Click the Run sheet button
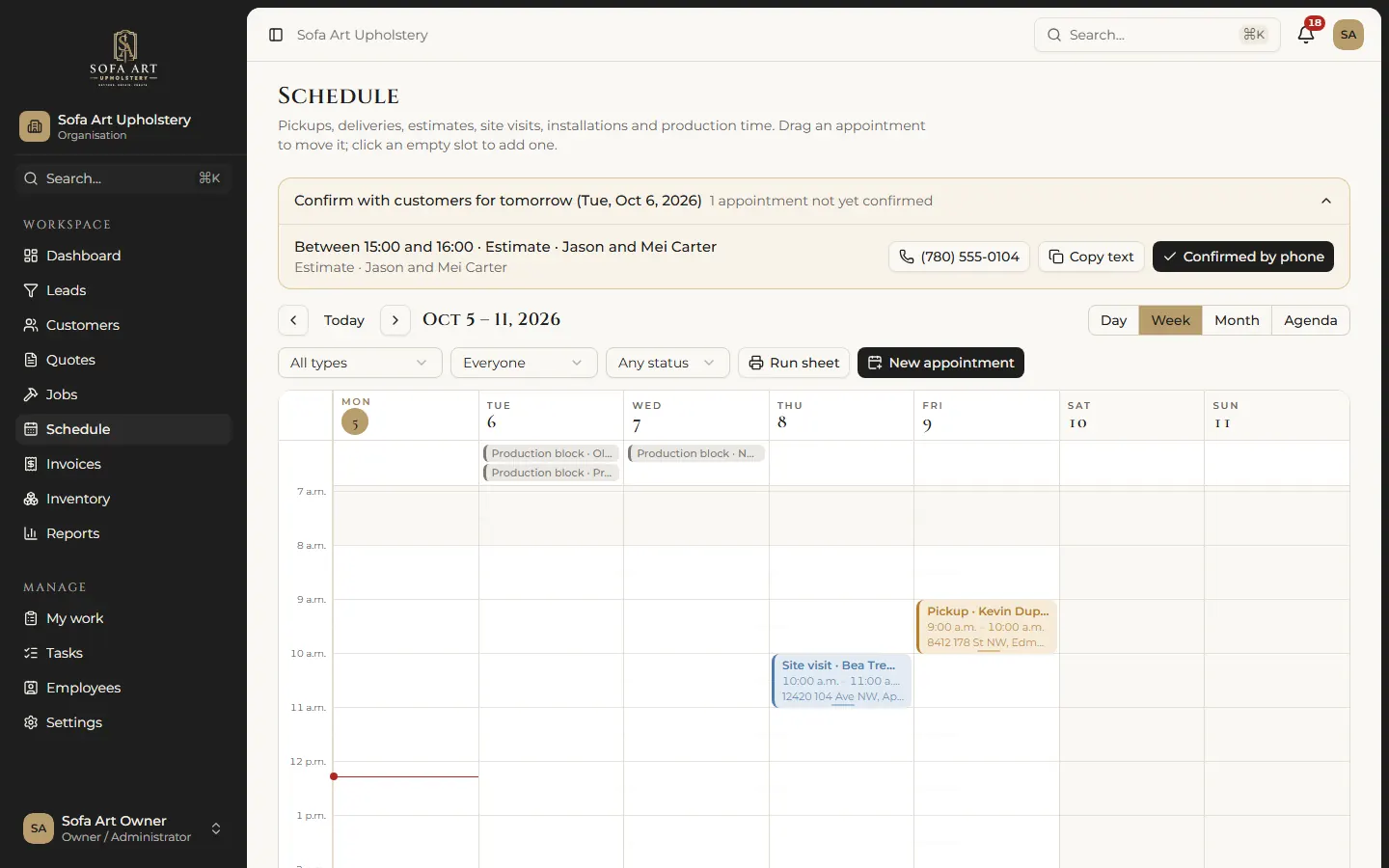The height and width of the screenshot is (868, 1389). tap(794, 363)
